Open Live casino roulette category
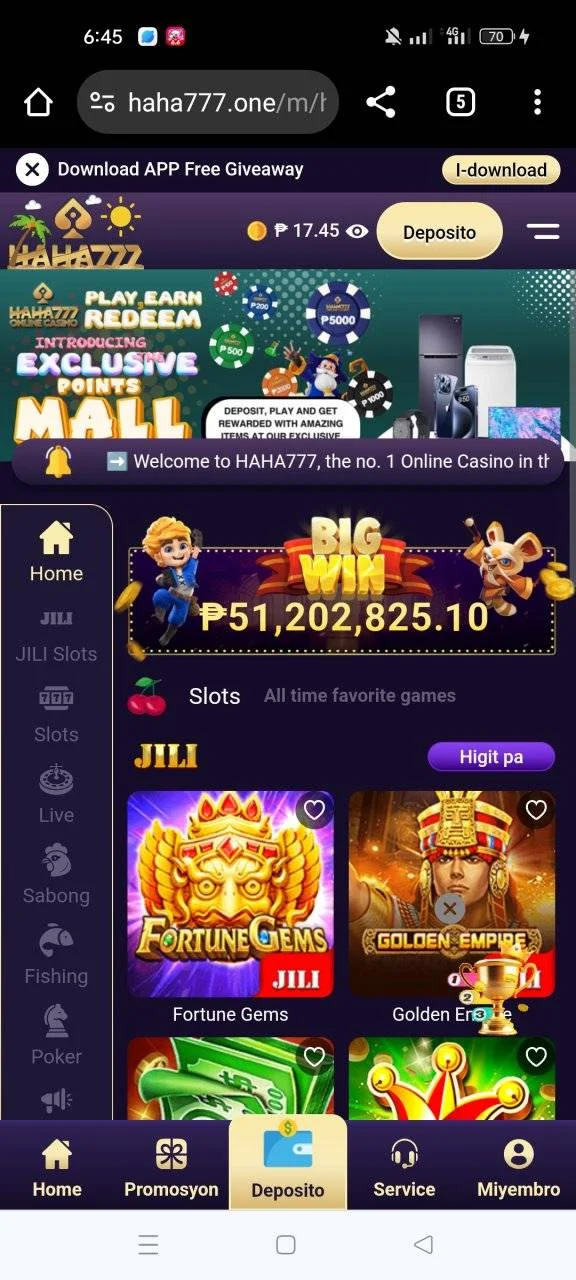Image resolution: width=576 pixels, height=1280 pixels. coord(56,795)
